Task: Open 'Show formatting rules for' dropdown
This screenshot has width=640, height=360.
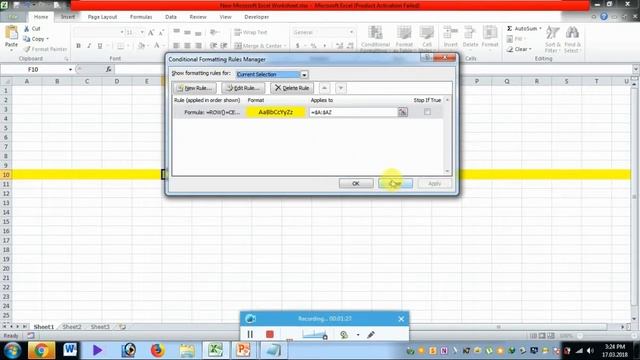Action: [304, 75]
